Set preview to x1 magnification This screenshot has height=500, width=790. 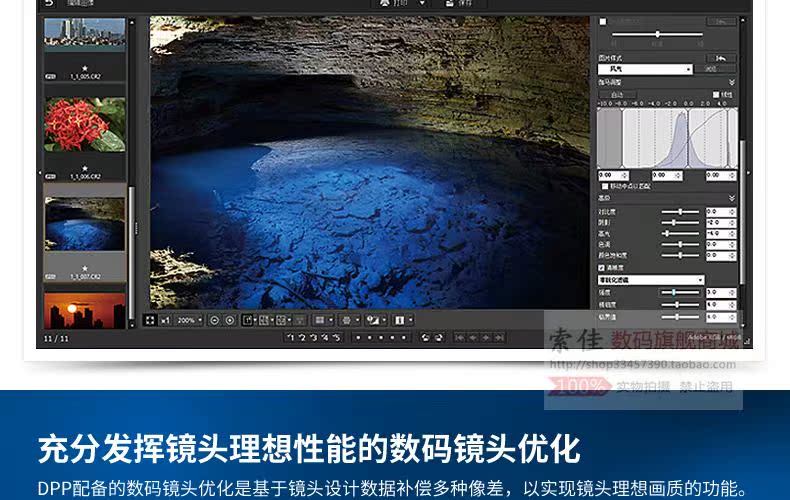165,320
